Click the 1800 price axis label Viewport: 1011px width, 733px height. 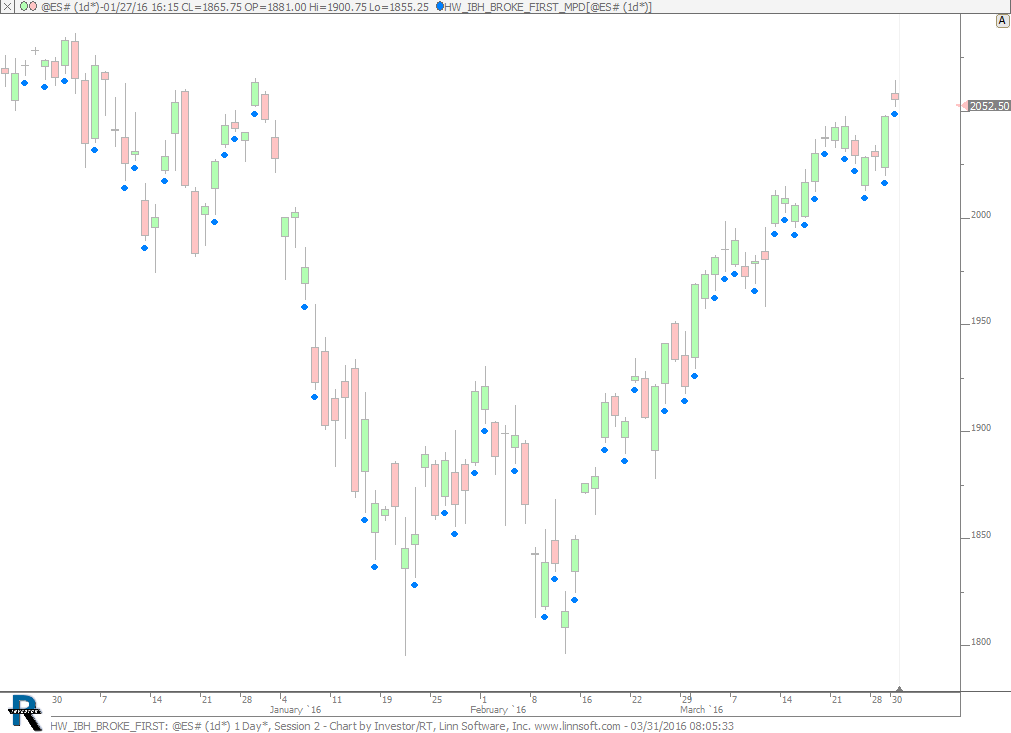[981, 642]
